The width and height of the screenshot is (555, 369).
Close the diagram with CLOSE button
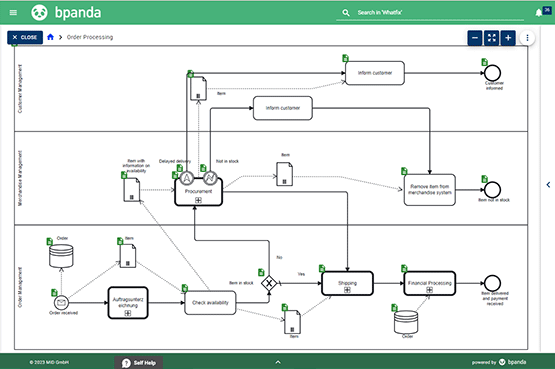click(x=25, y=37)
